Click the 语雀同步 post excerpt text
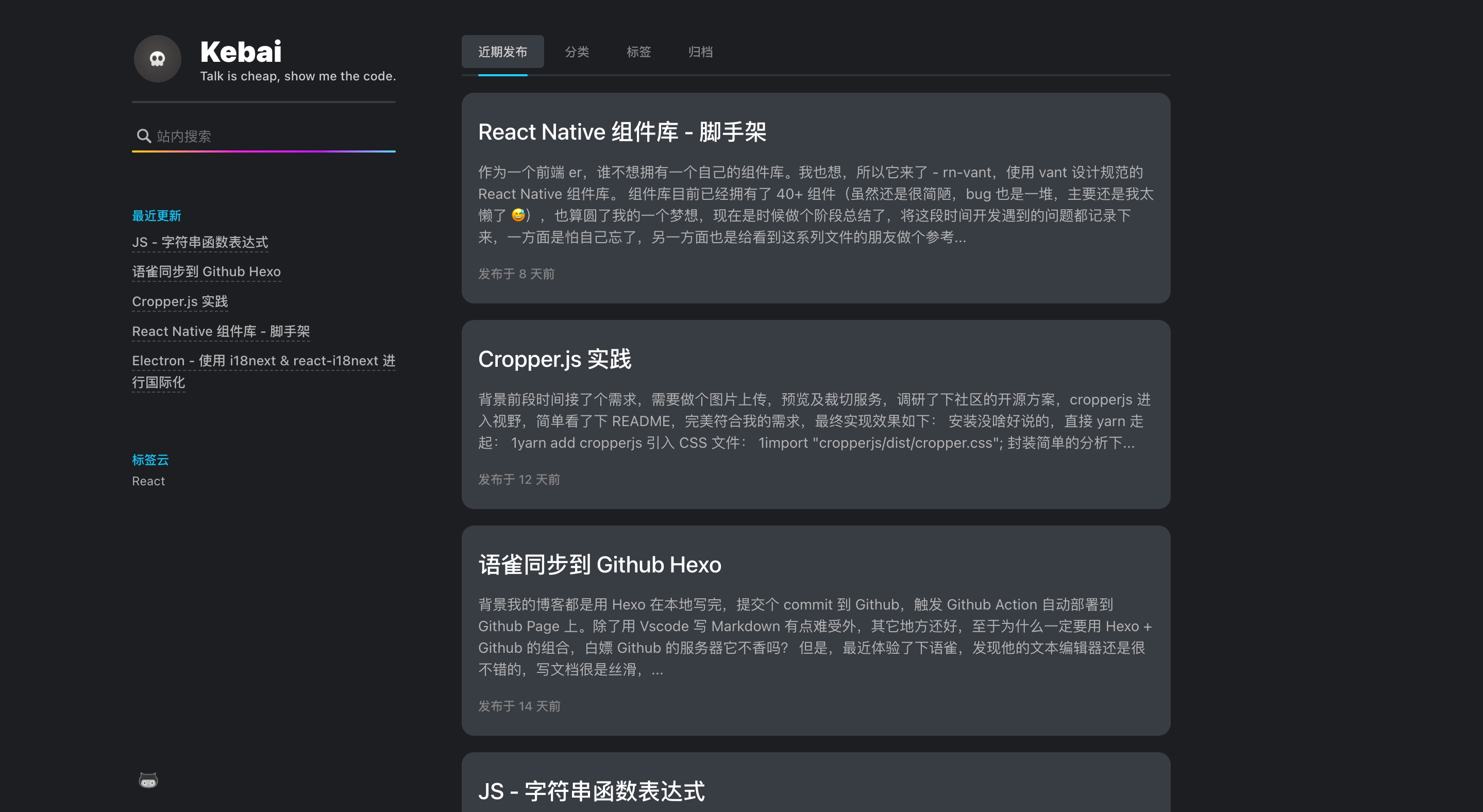This screenshot has width=1483, height=812. [815, 637]
